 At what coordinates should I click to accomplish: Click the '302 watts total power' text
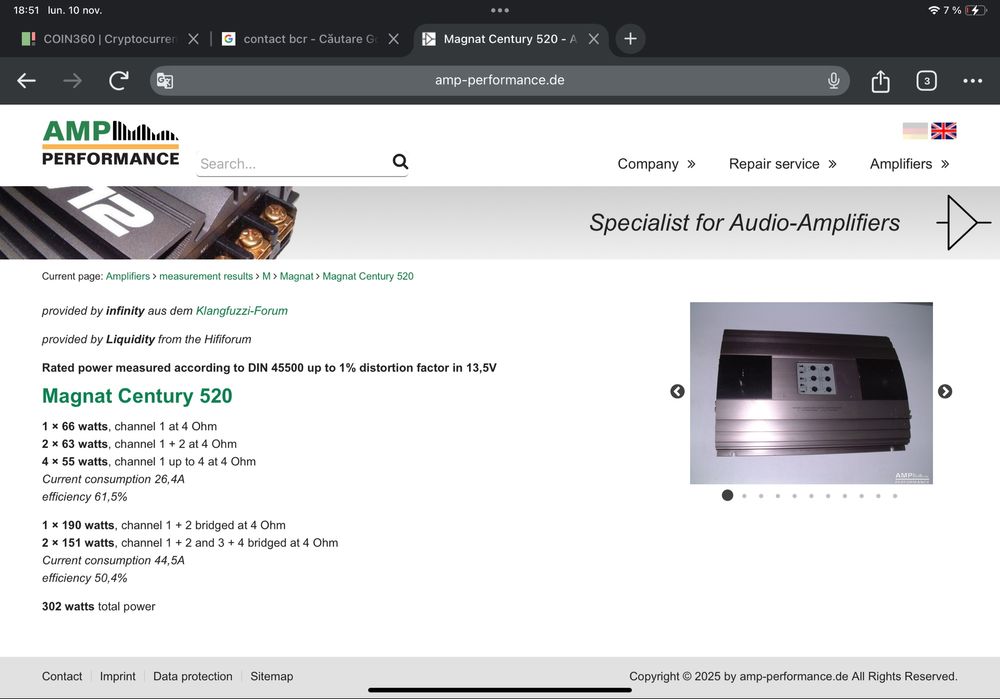99,607
